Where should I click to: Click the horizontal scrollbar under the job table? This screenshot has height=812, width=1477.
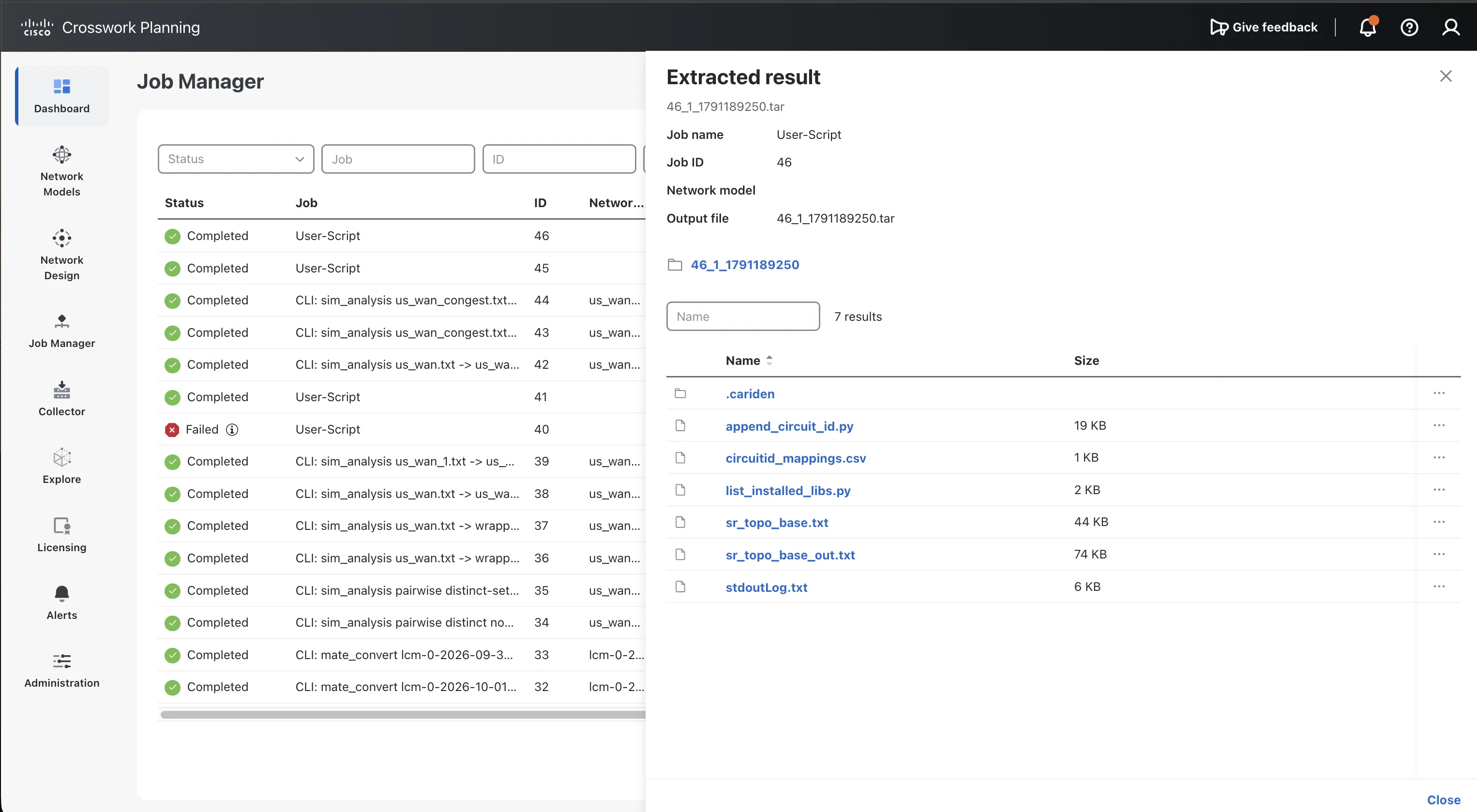coord(403,715)
